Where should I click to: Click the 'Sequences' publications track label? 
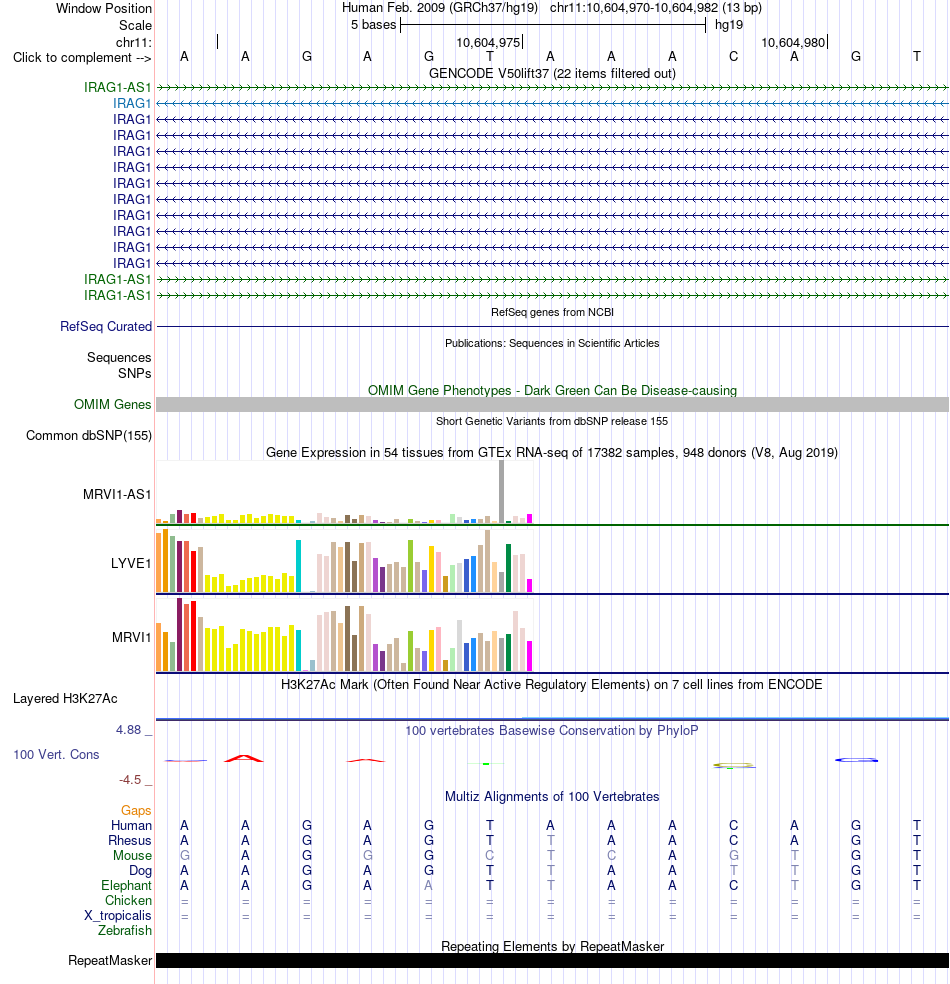pos(119,357)
